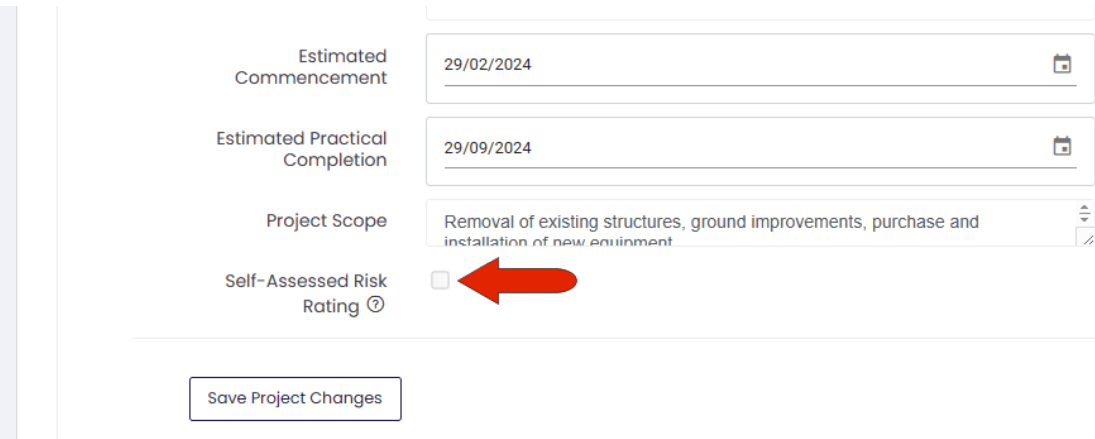Open the Estimated Commencement calendar picker icon
This screenshot has height=439, width=1095.
click(1061, 64)
